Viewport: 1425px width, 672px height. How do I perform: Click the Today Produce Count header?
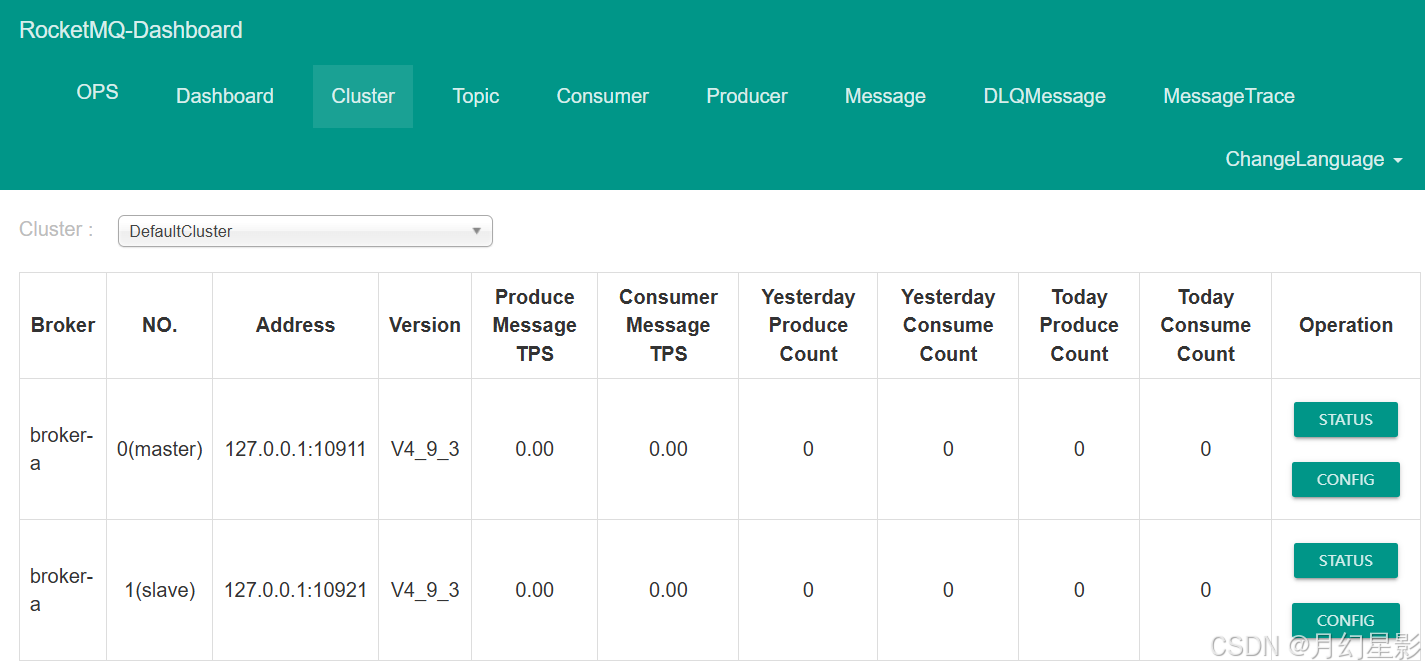[1079, 325]
